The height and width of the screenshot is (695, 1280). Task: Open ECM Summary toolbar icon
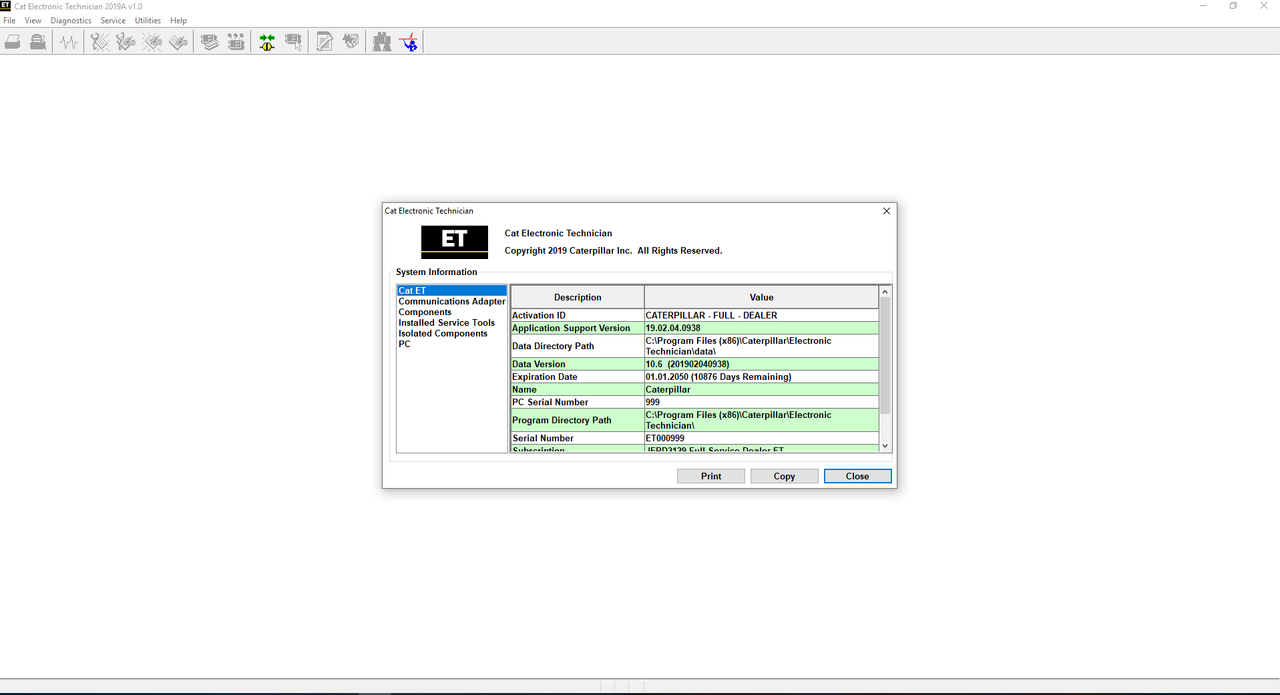click(210, 42)
